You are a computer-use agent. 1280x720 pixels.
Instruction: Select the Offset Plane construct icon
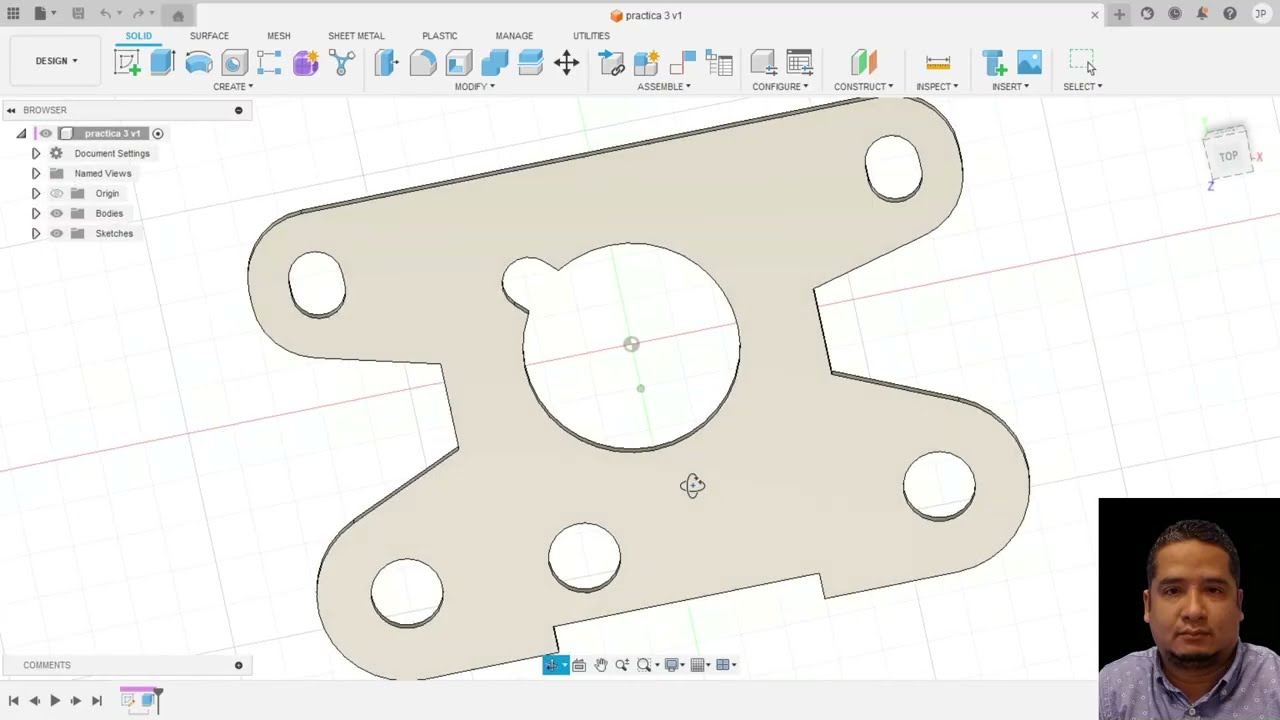pos(863,63)
